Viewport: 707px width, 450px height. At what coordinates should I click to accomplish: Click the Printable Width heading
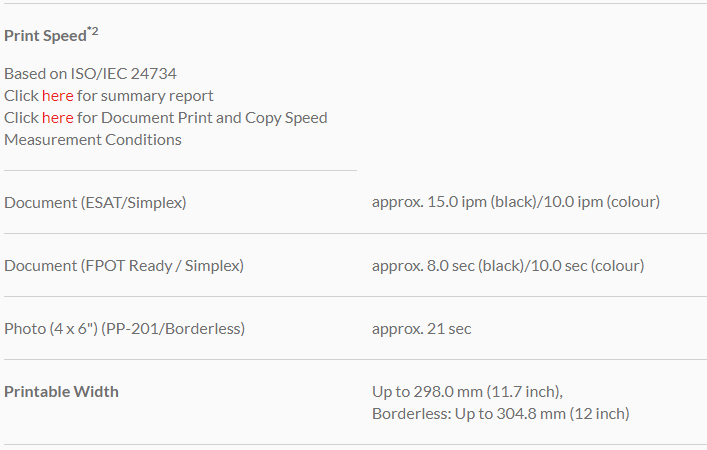click(61, 392)
